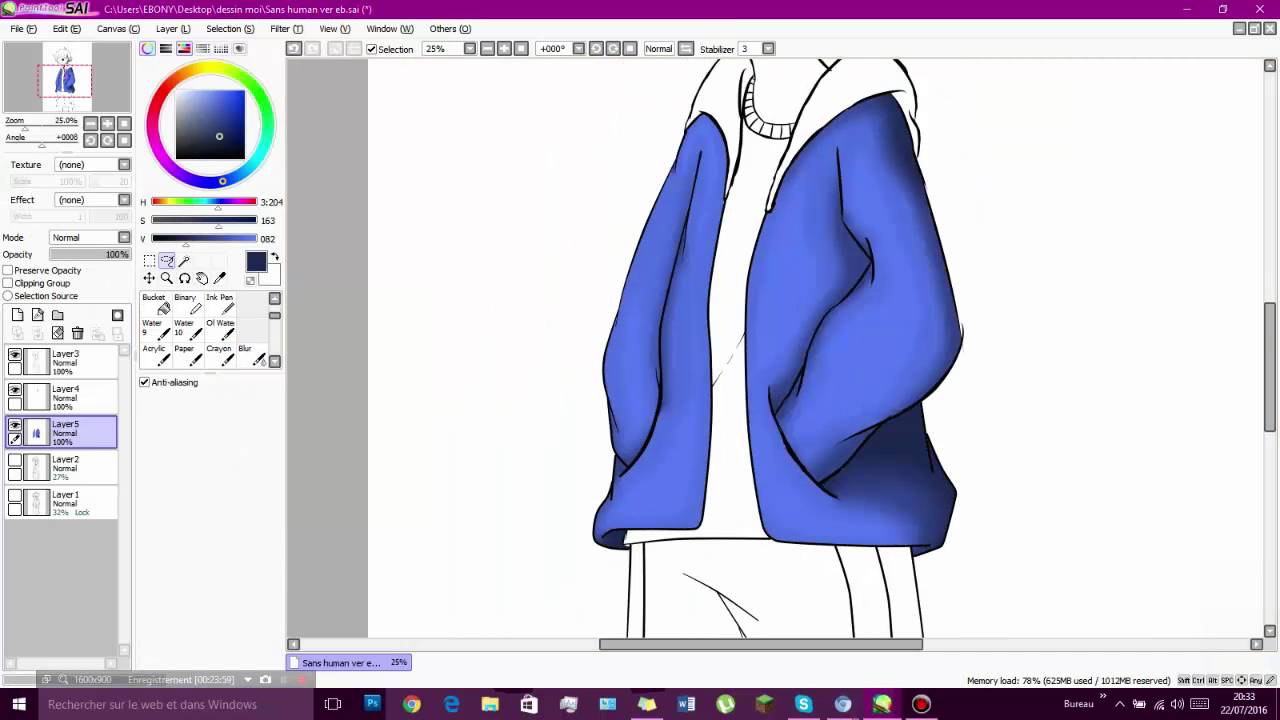The image size is (1280, 720).
Task: Open the File menu
Action: pos(24,29)
